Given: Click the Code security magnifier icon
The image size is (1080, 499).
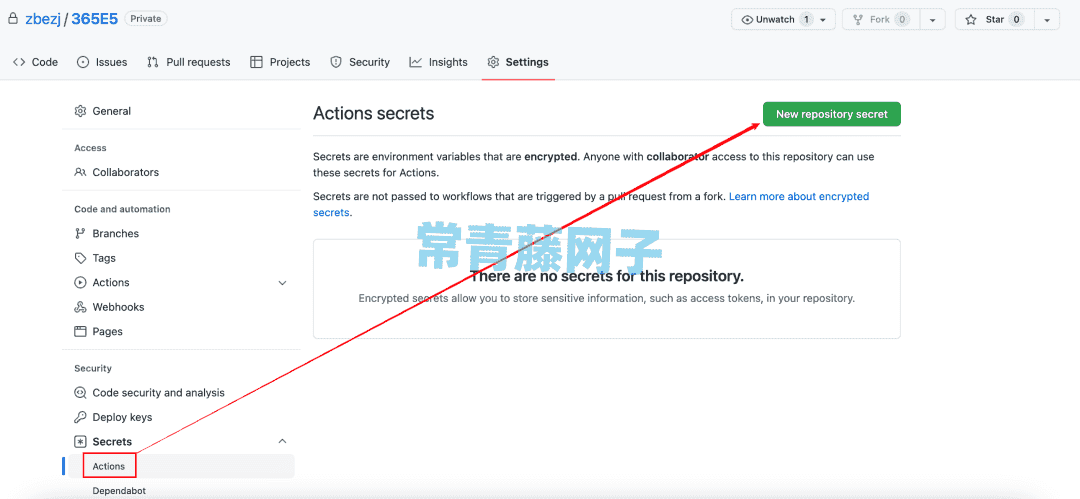Looking at the screenshot, I should tap(80, 393).
